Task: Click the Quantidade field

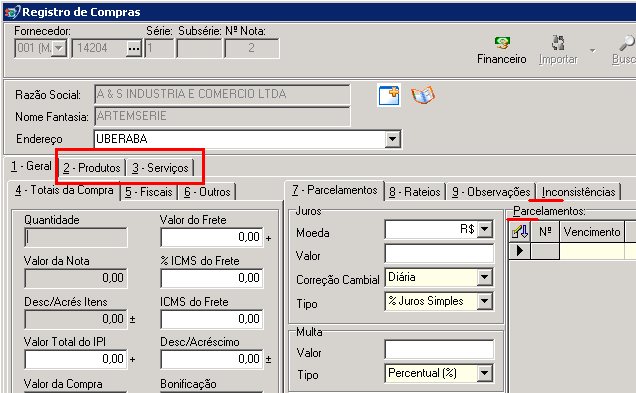Action: [x=76, y=237]
